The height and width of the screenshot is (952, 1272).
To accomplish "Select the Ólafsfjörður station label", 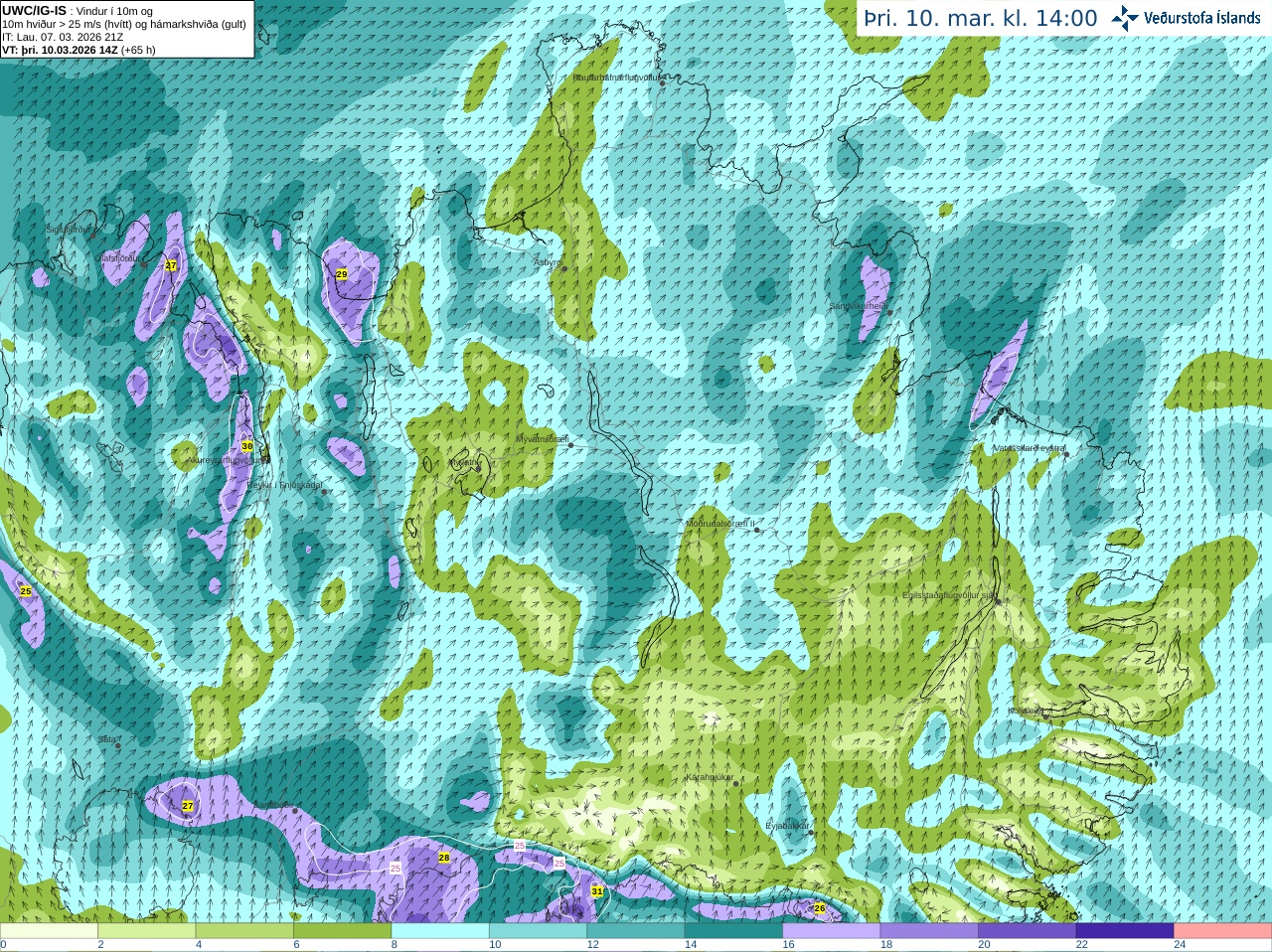I will pos(117,257).
